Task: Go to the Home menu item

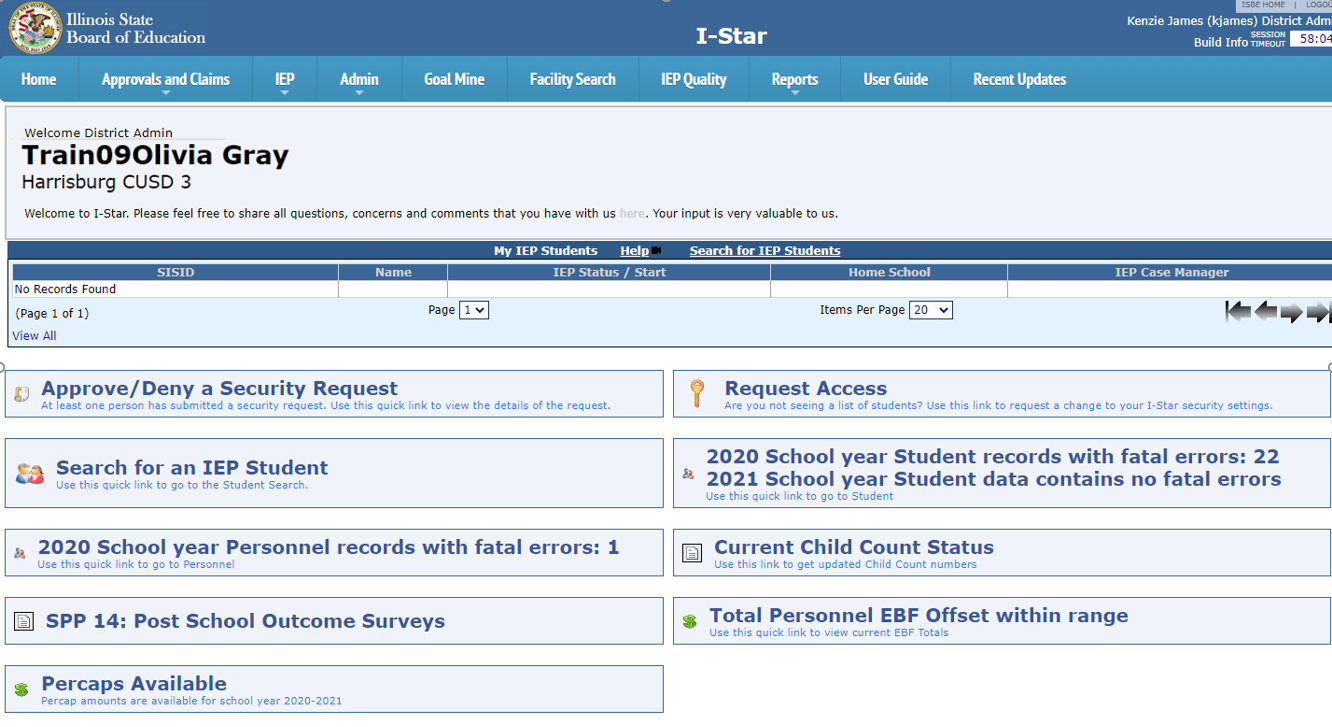Action: (39, 79)
